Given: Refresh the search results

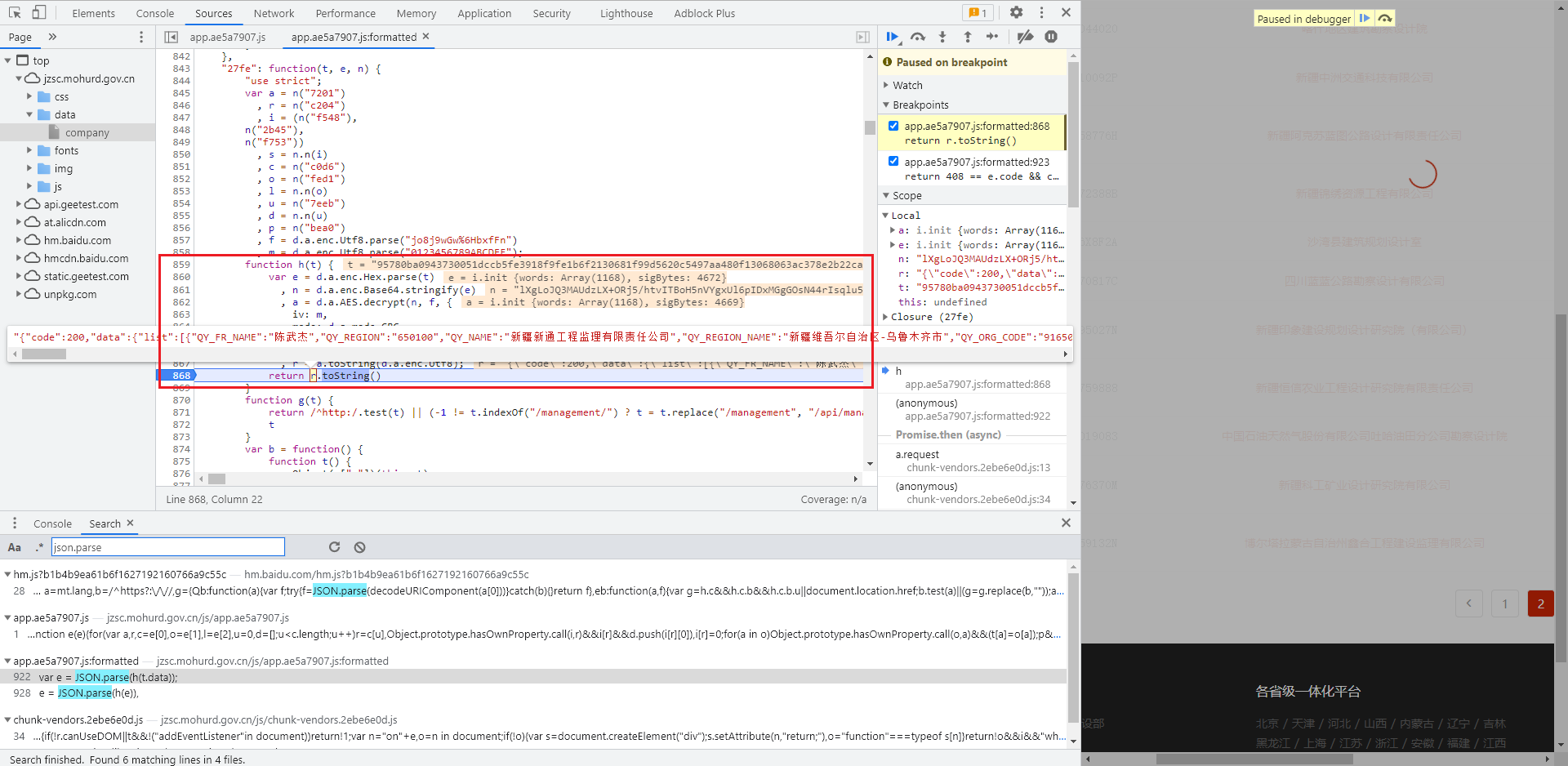Looking at the screenshot, I should point(334,547).
